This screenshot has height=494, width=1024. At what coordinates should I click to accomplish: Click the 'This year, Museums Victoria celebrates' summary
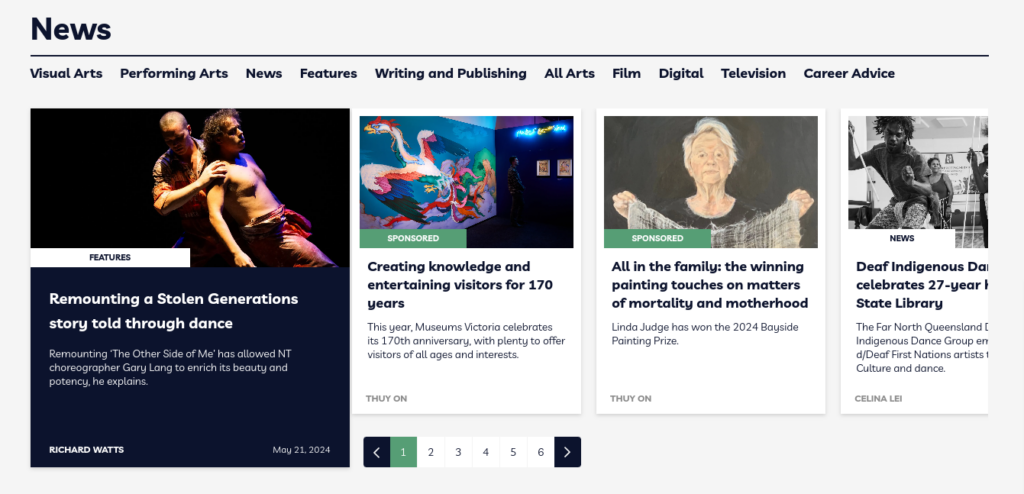[466, 341]
